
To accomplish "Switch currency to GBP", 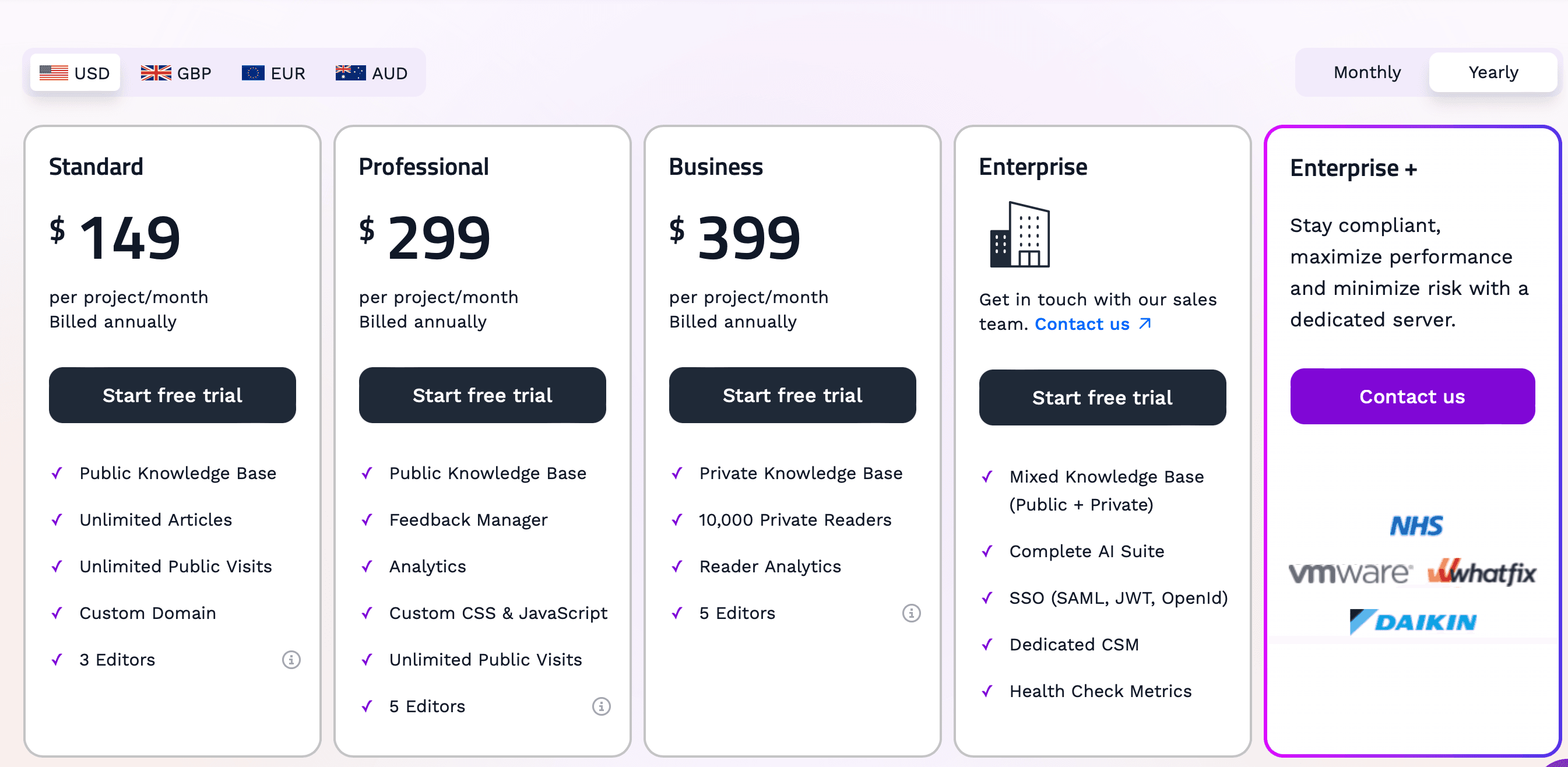I will pos(176,73).
